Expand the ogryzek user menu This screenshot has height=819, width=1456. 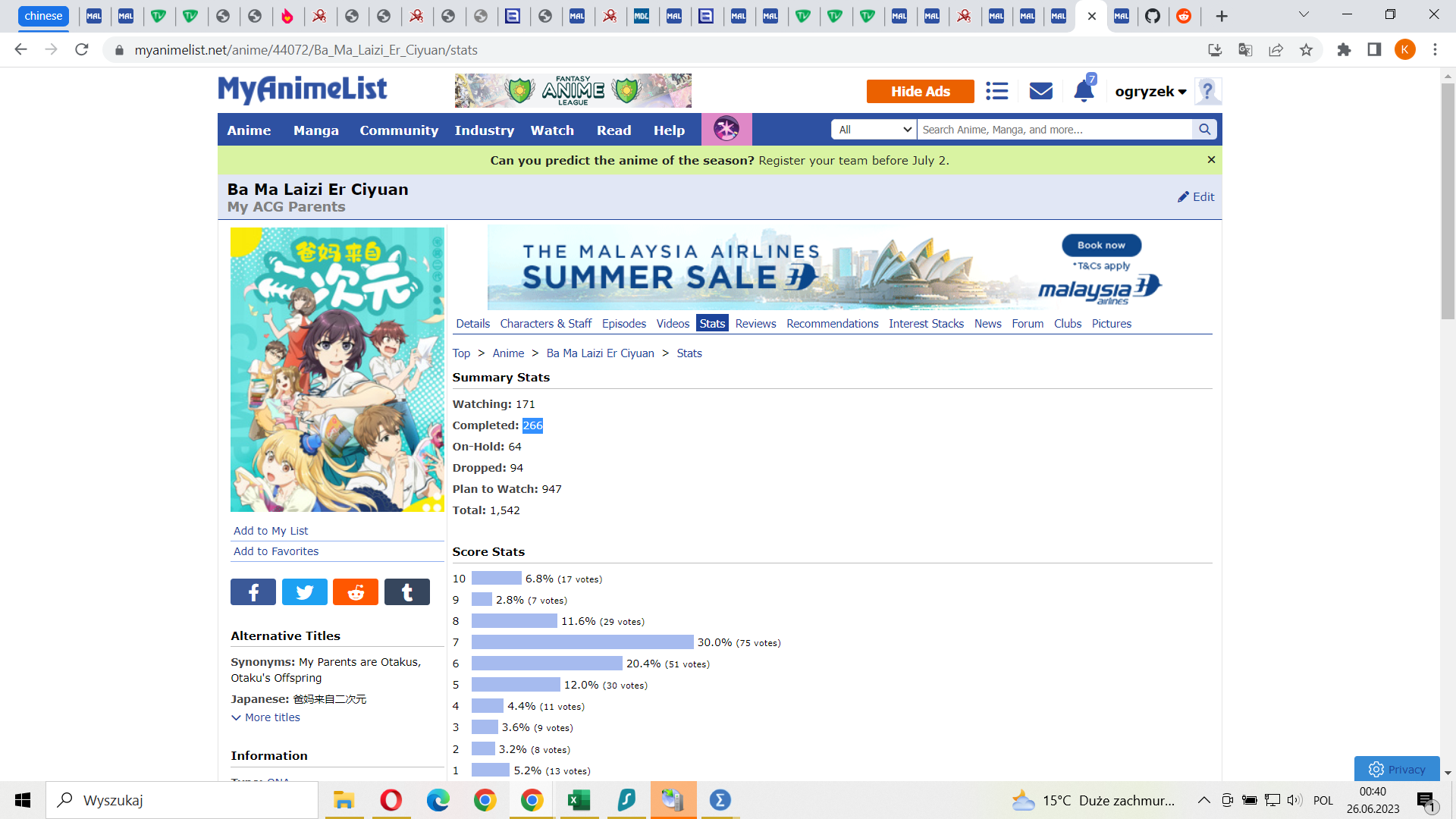(1150, 92)
